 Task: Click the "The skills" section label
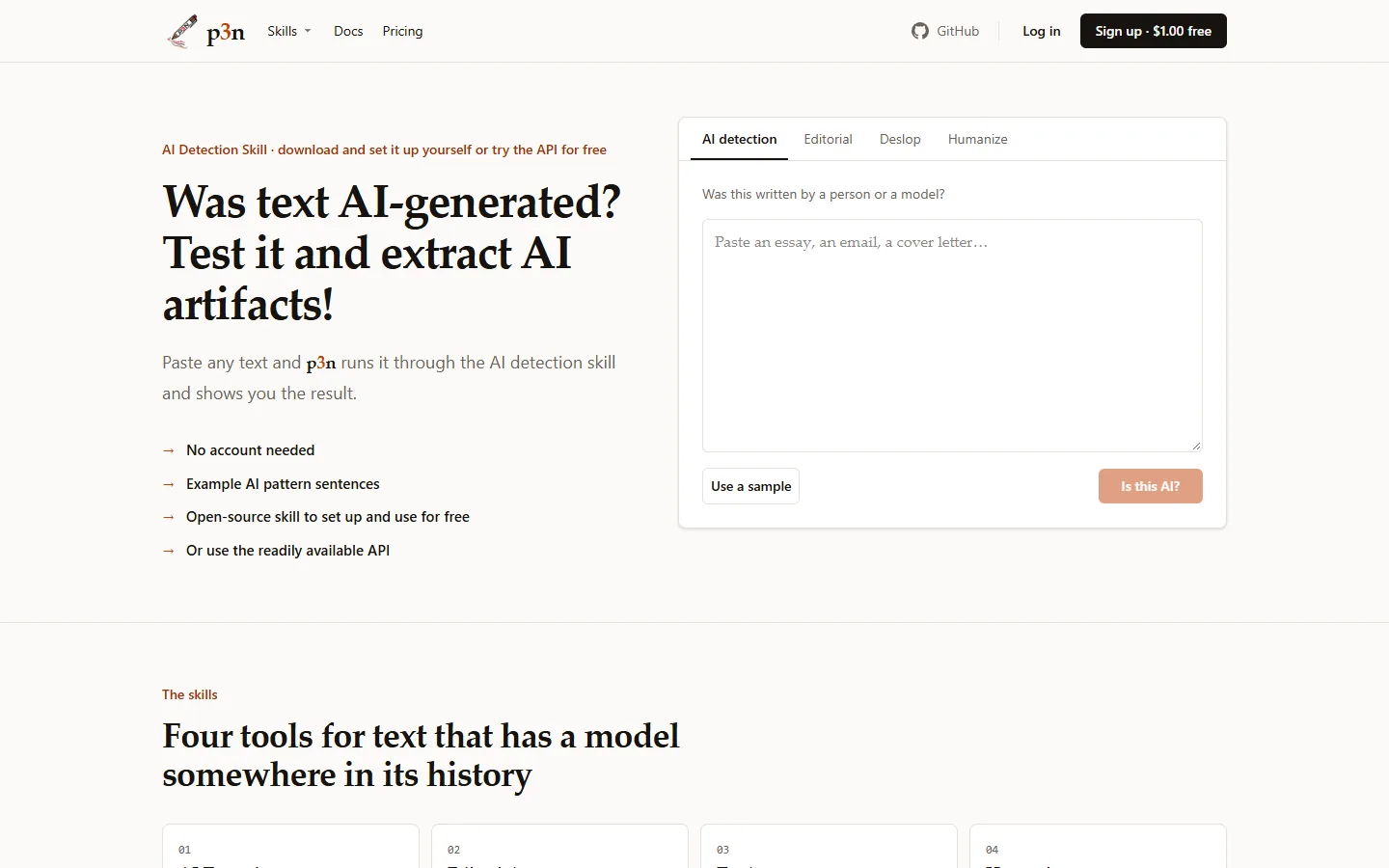pos(190,694)
